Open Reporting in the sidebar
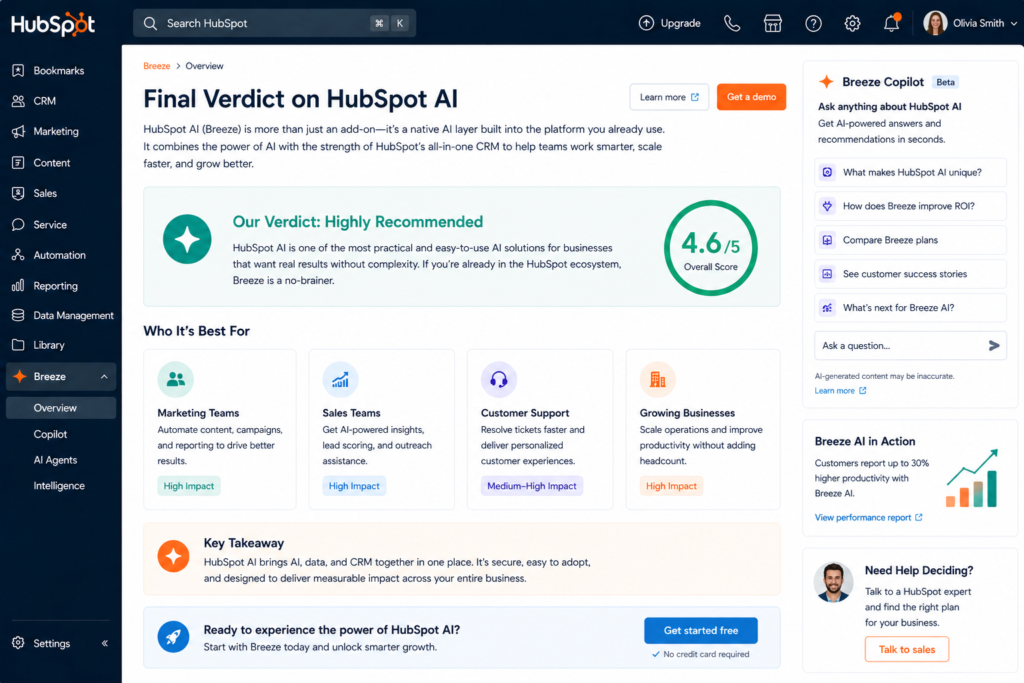The height and width of the screenshot is (683, 1024). 56,286
